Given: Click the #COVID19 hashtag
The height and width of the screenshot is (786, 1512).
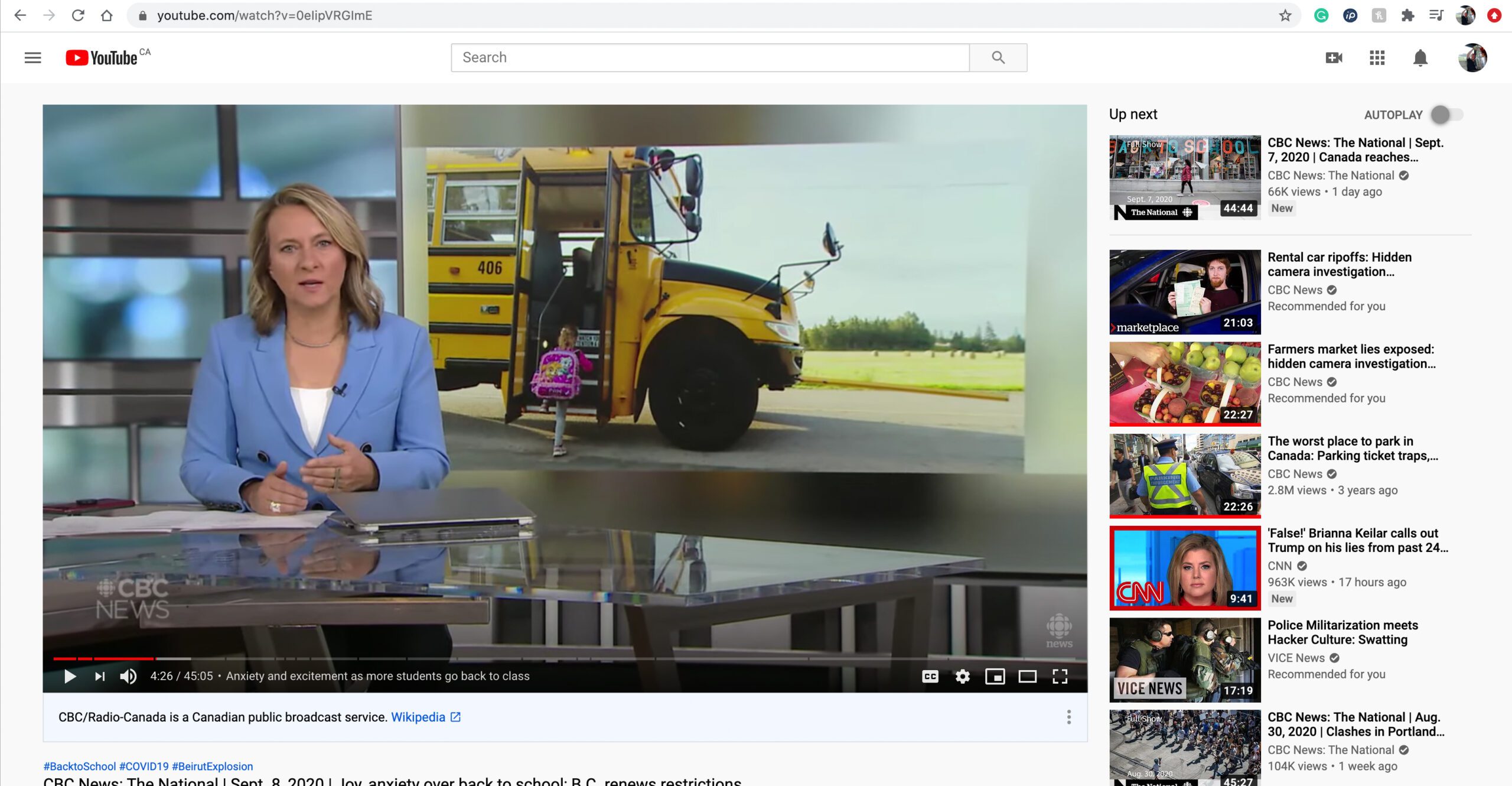Looking at the screenshot, I should point(144,766).
